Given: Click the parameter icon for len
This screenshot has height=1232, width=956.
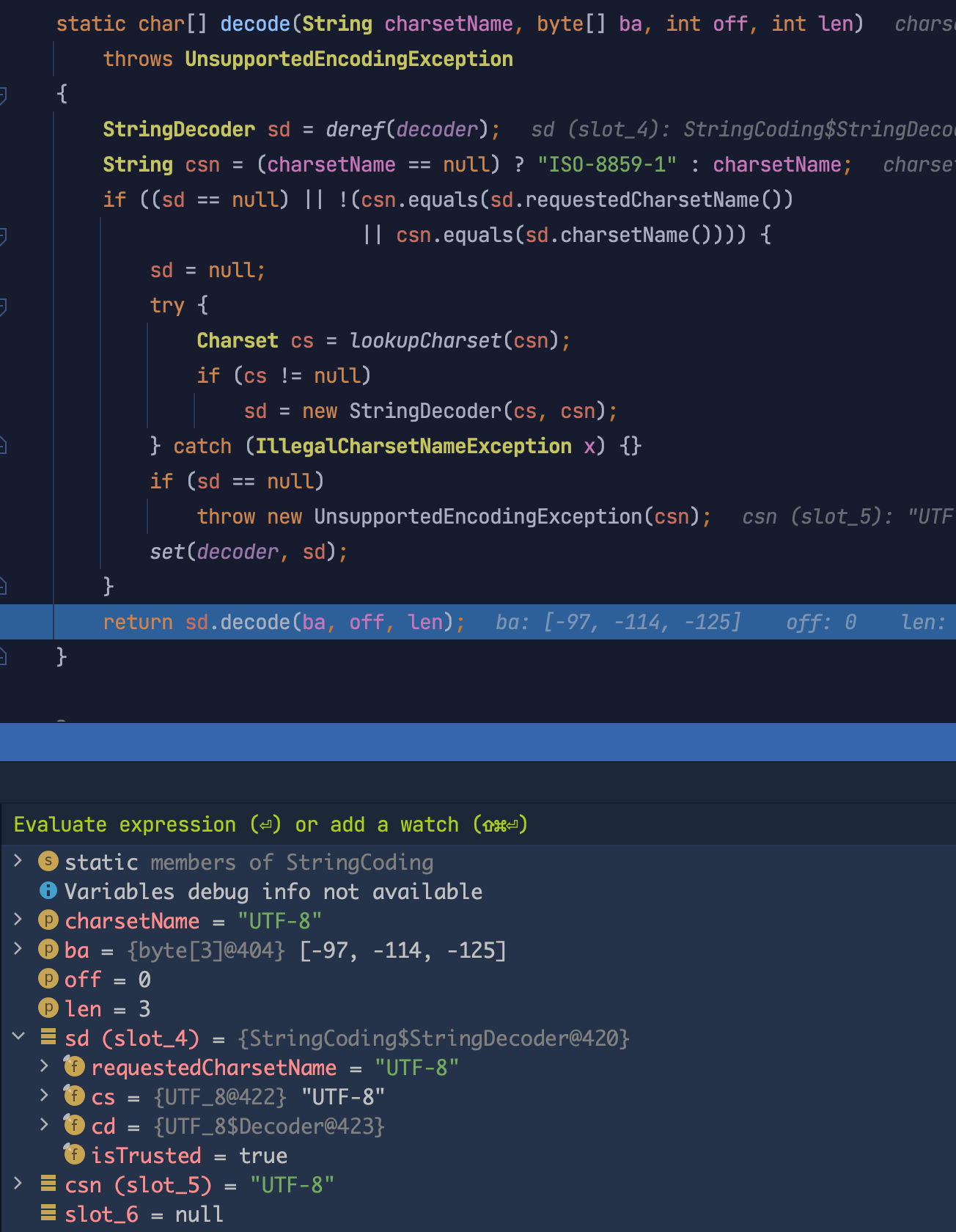Looking at the screenshot, I should 48,1008.
